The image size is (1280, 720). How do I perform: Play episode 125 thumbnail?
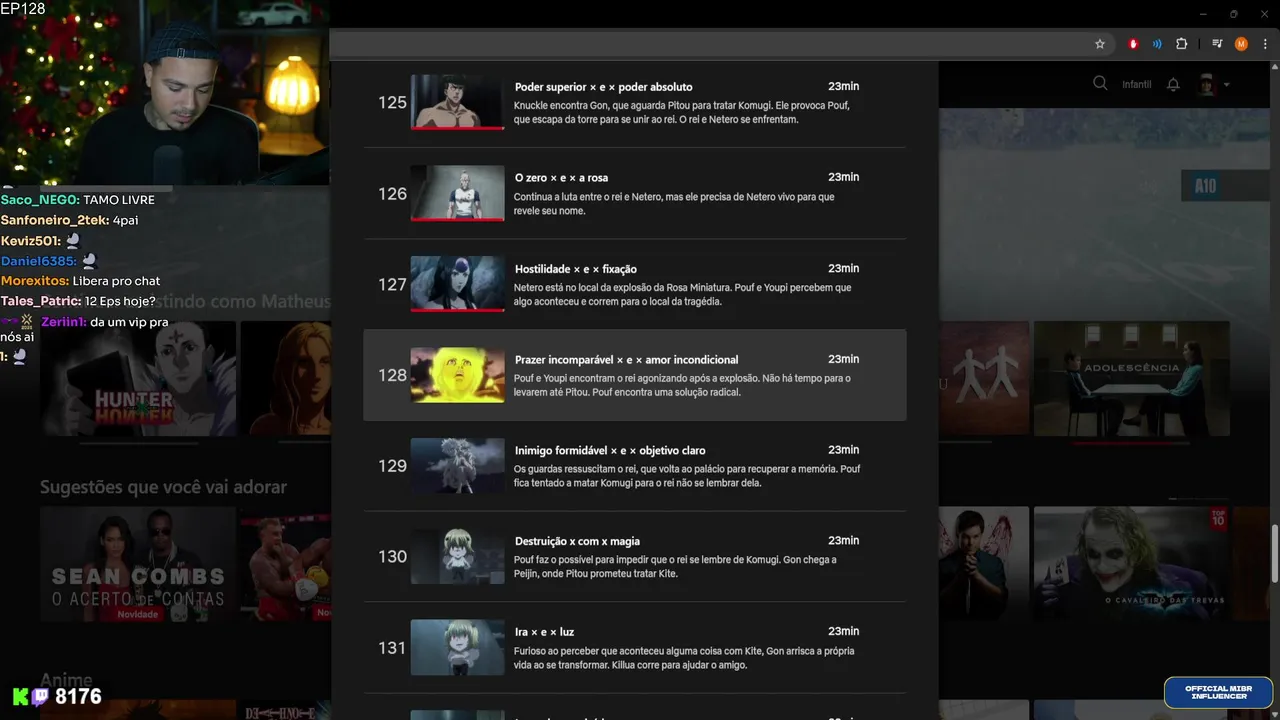click(457, 102)
